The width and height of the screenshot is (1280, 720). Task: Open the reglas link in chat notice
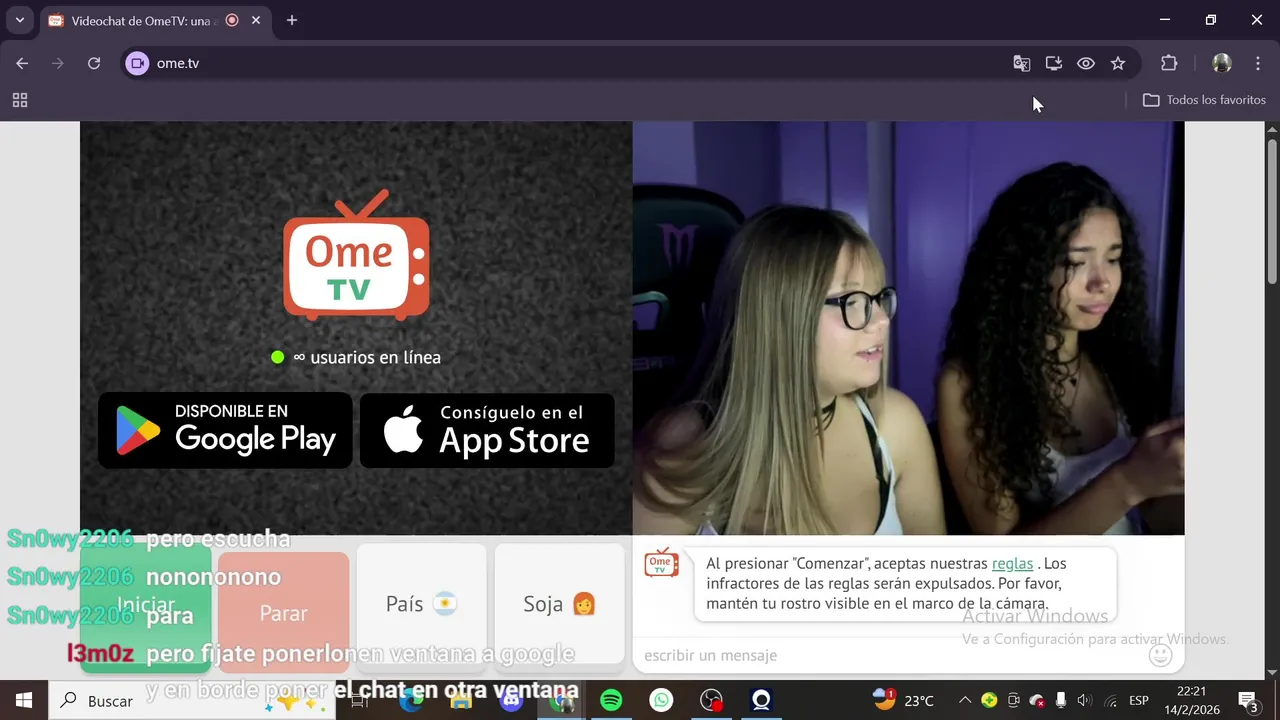(1012, 564)
